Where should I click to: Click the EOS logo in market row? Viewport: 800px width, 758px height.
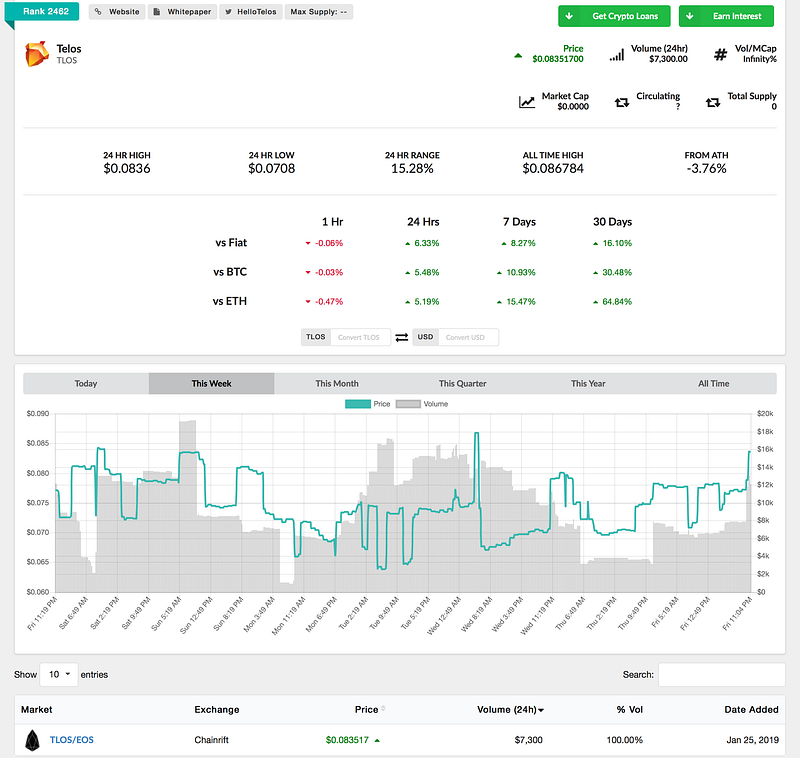coord(32,740)
